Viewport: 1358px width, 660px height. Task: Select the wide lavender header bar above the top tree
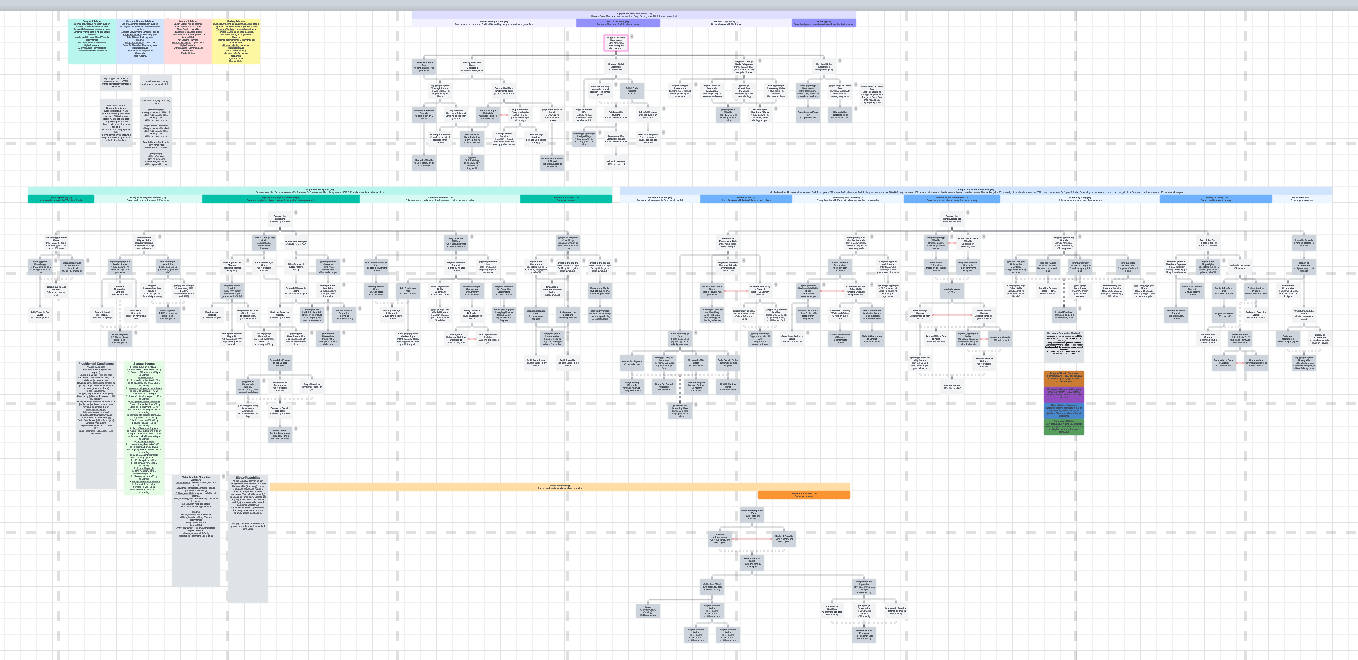click(x=634, y=14)
